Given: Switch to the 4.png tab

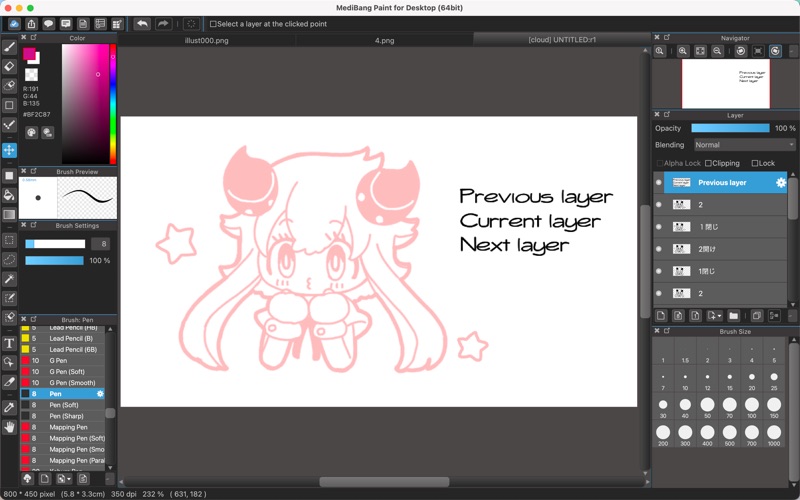Looking at the screenshot, I should click(384, 40).
